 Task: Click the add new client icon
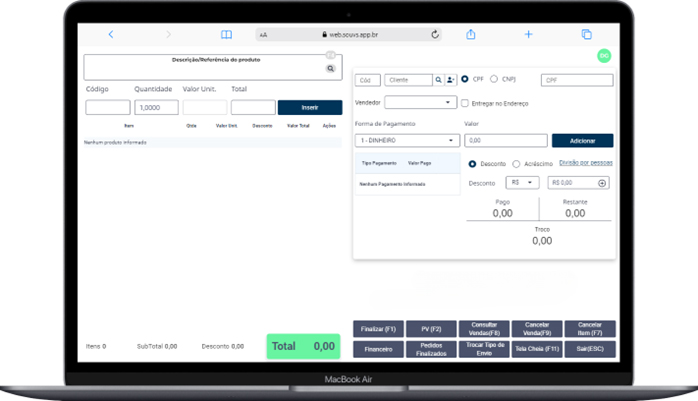[x=450, y=80]
